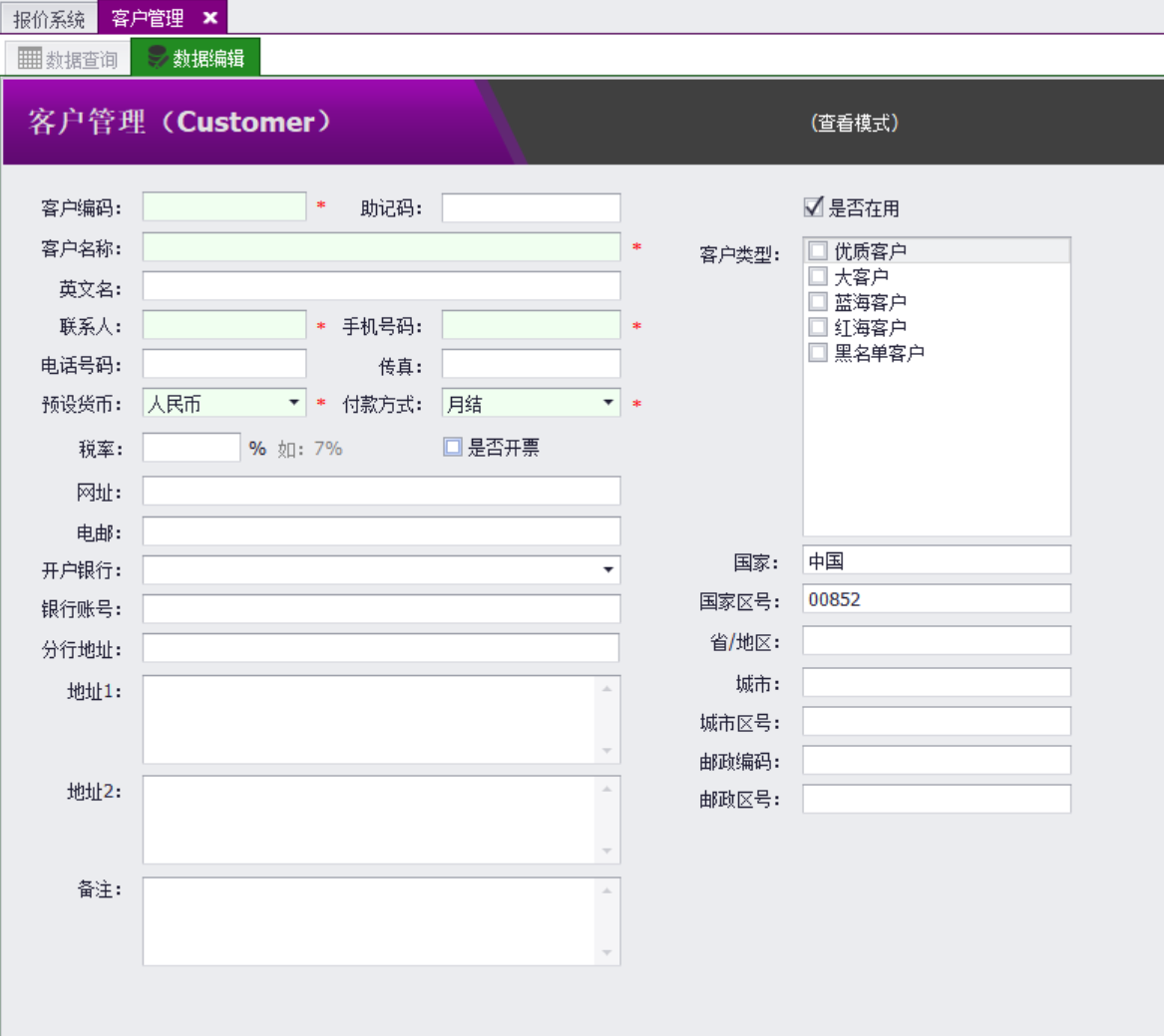This screenshot has height=1036, width=1164.
Task: Check the 优质客户 customer type
Action: click(x=818, y=251)
